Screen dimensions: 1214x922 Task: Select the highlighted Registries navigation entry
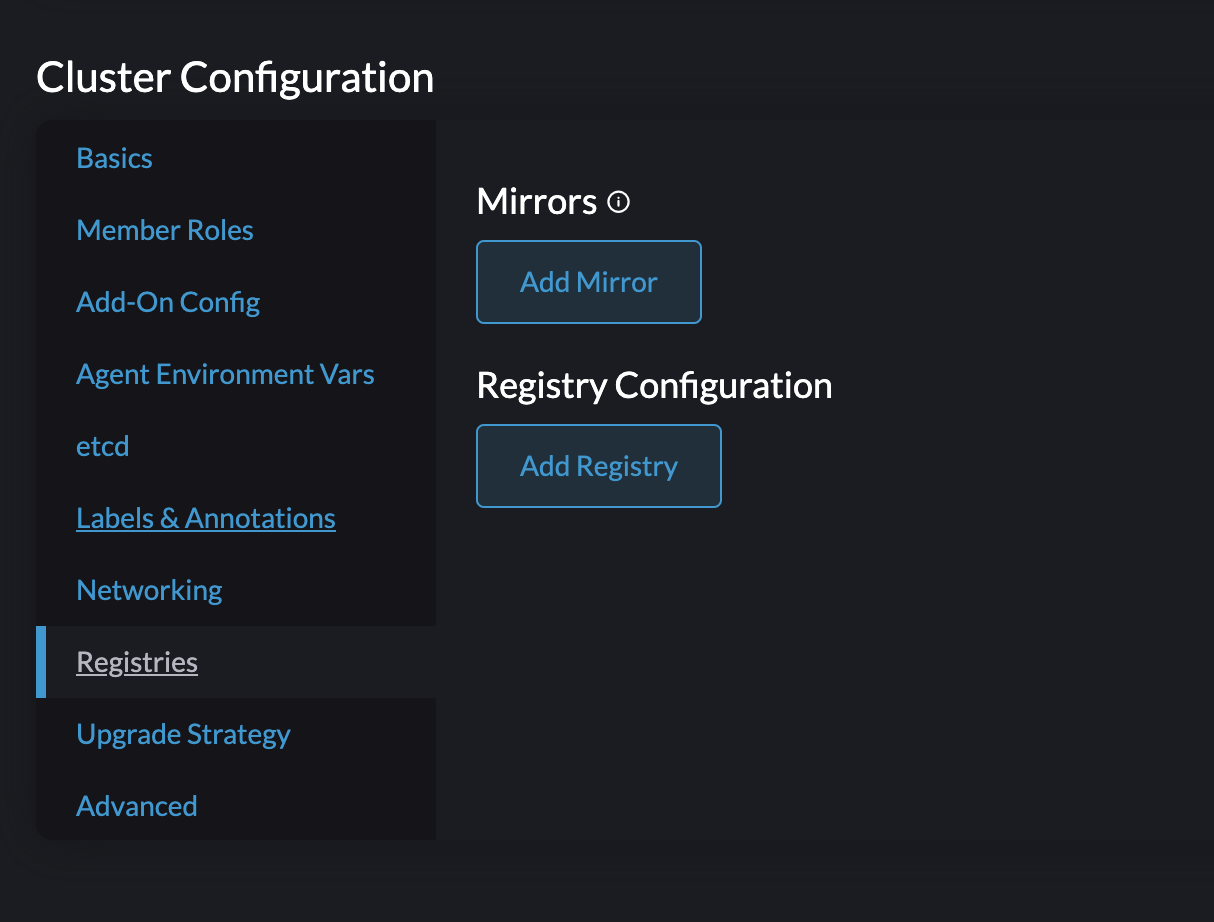137,661
